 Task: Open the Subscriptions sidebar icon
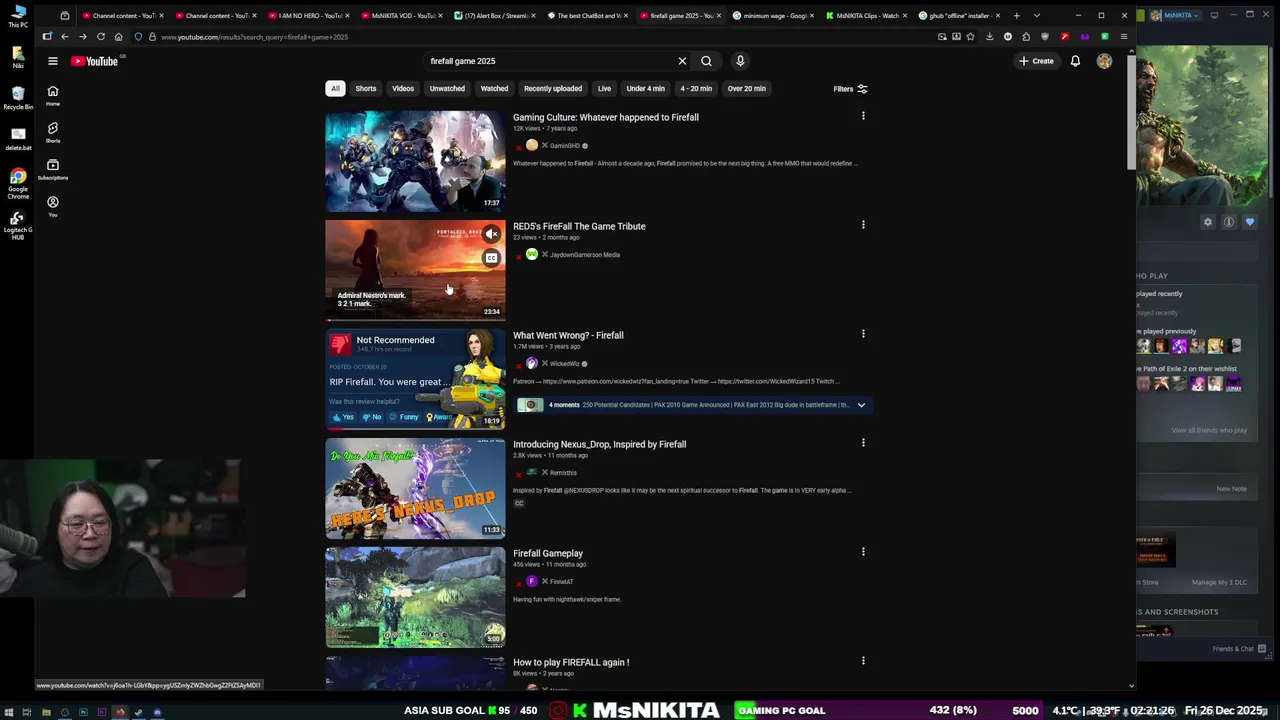(x=53, y=169)
